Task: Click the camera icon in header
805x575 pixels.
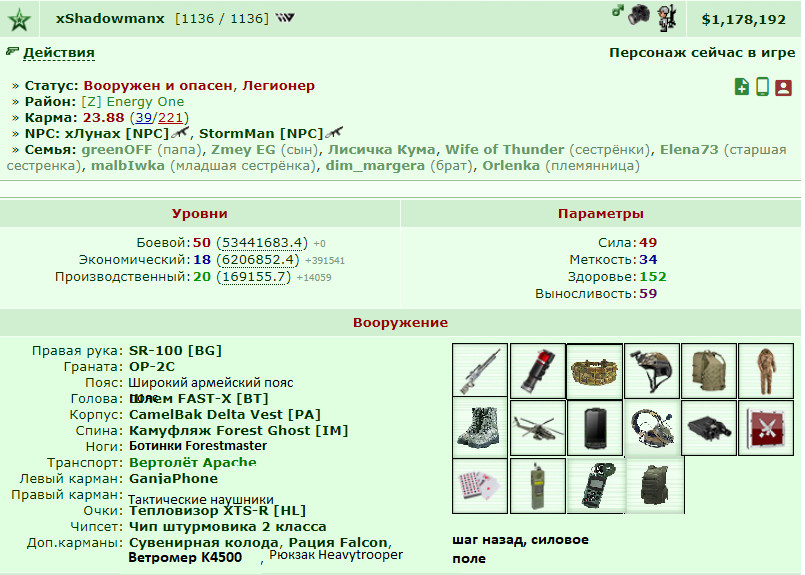Action: (639, 15)
